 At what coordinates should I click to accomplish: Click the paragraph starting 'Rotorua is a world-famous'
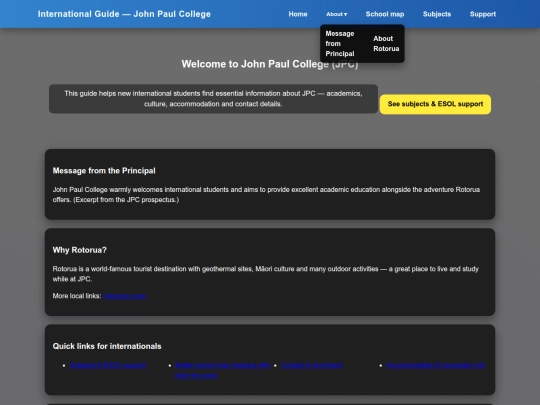click(266, 274)
